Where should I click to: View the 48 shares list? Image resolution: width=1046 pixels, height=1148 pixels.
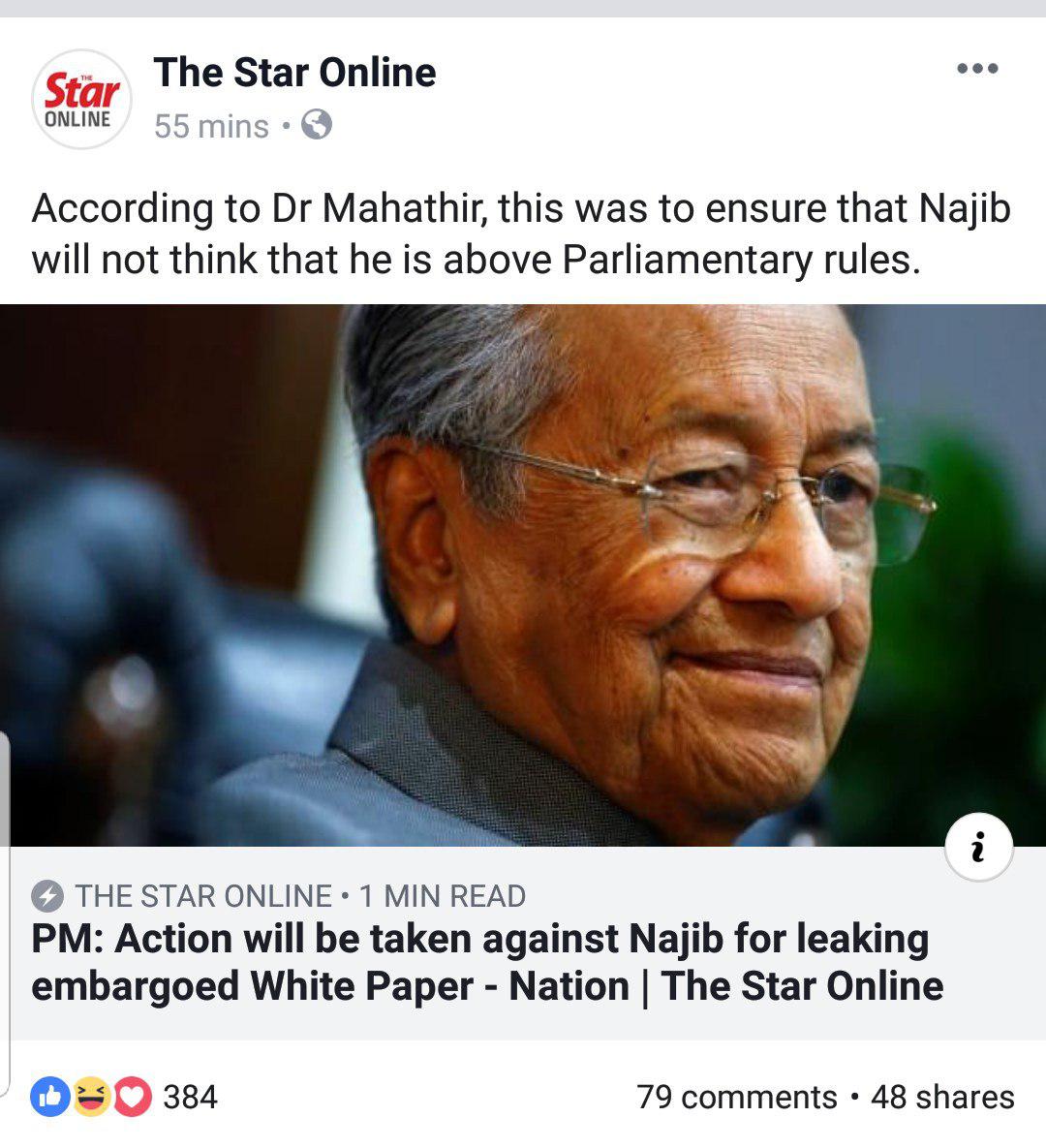tap(942, 1098)
